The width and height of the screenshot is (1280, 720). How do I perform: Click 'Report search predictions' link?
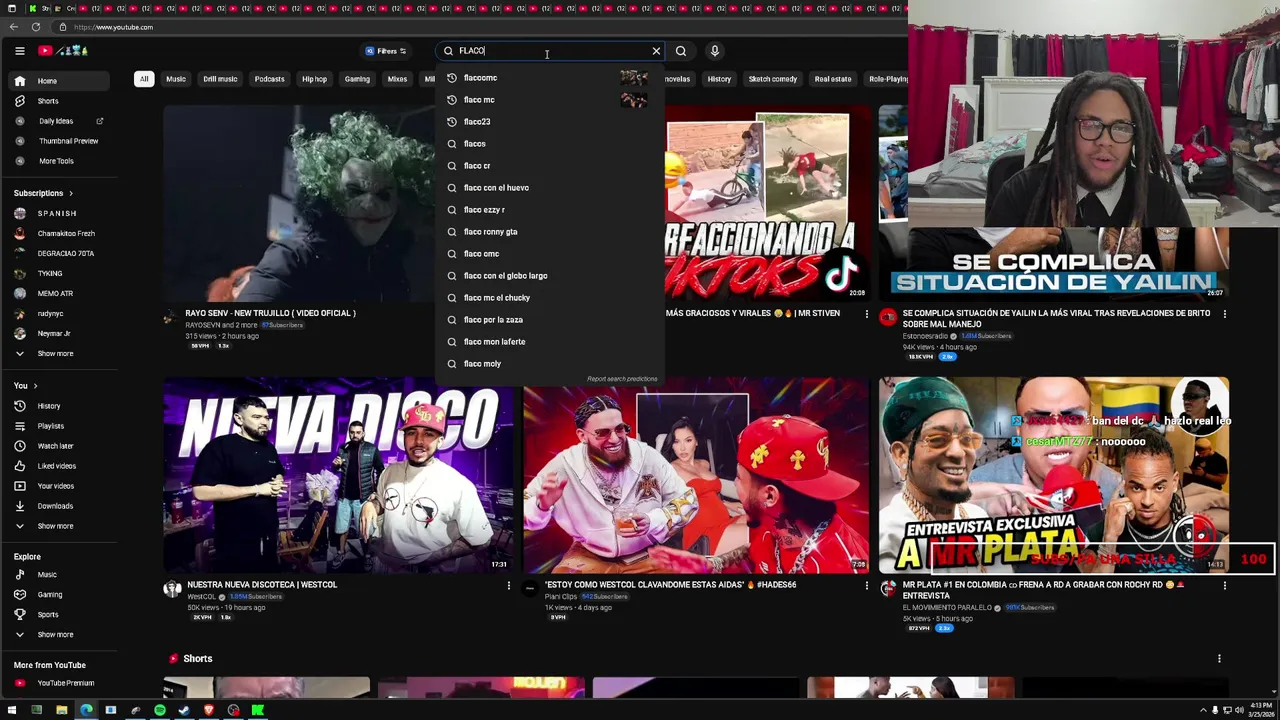pos(622,379)
